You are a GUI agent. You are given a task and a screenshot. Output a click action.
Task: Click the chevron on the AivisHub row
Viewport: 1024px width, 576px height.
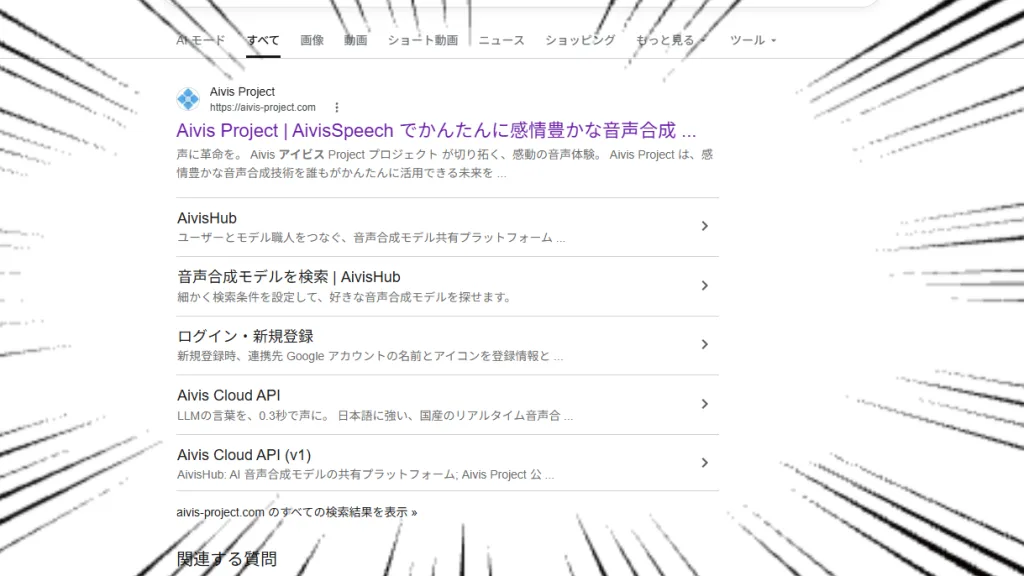[x=705, y=226]
